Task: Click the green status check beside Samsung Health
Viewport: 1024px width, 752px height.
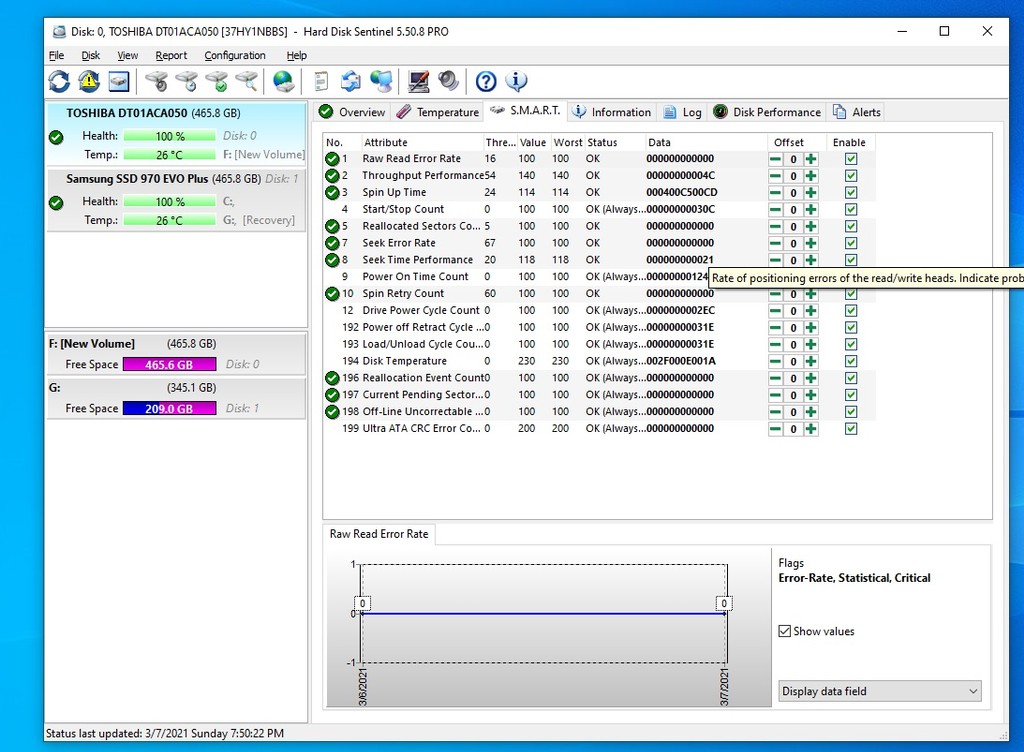Action: [56, 203]
